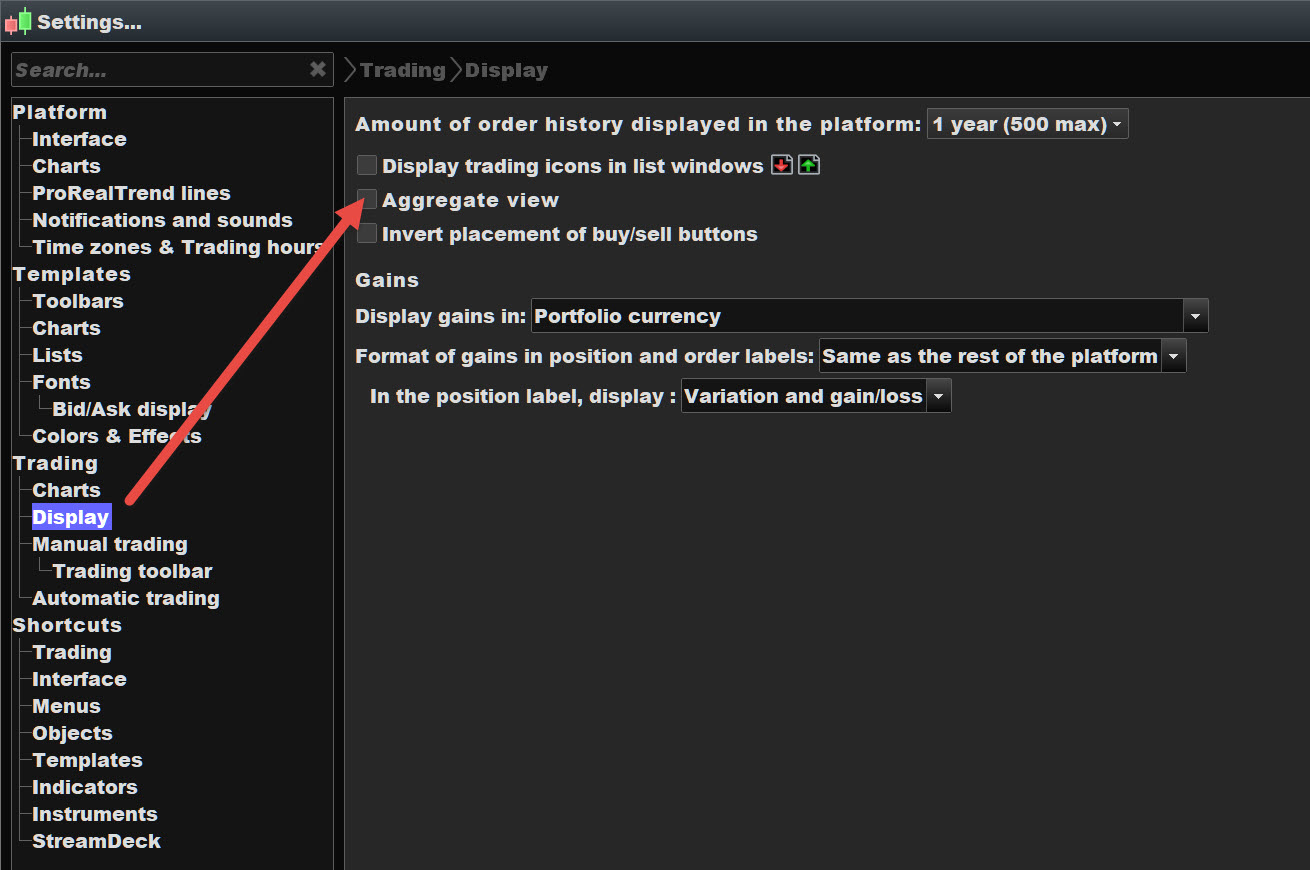Viewport: 1310px width, 870px height.
Task: Clear the search field with X icon
Action: (318, 69)
